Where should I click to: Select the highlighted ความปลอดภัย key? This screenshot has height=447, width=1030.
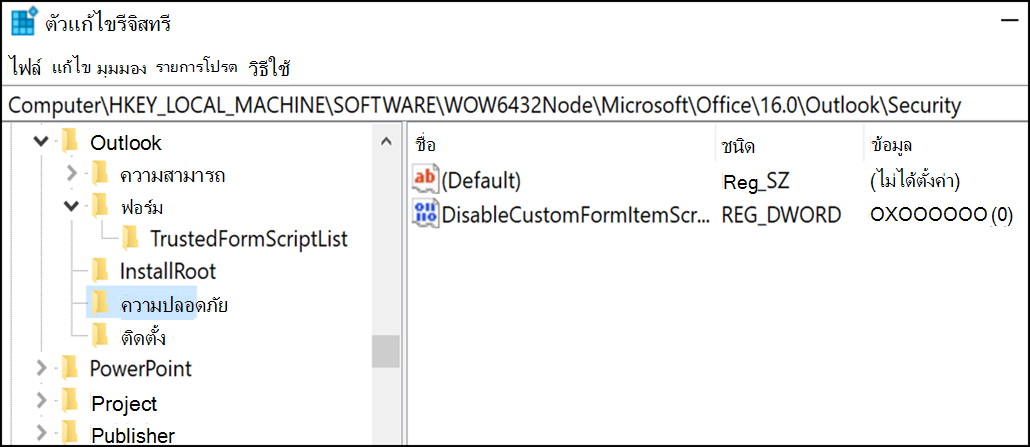(x=173, y=305)
